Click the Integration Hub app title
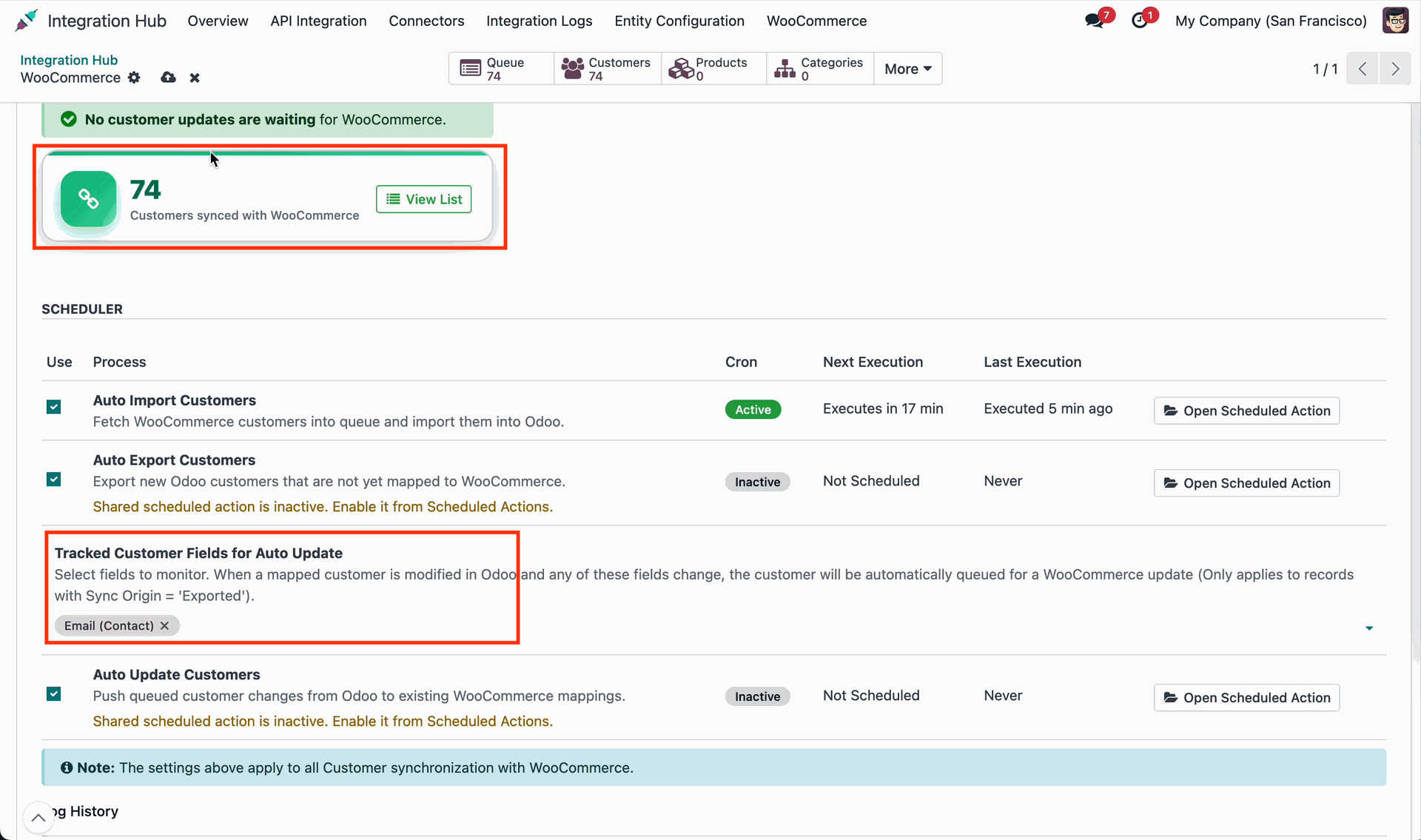Screen dimensions: 1421x840 pos(107,21)
